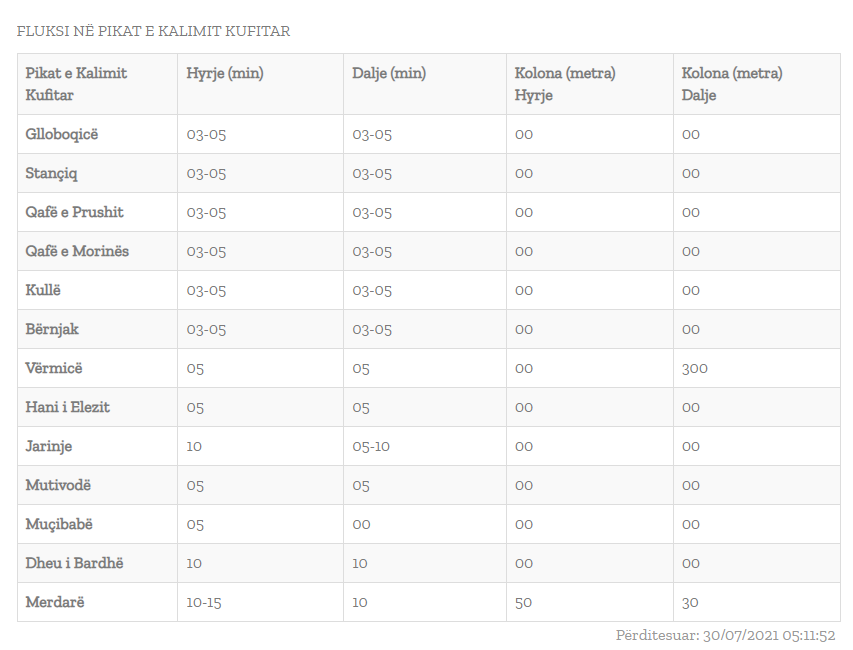853x650 pixels.
Task: Select the Mutivodë row name
Action: point(58,485)
